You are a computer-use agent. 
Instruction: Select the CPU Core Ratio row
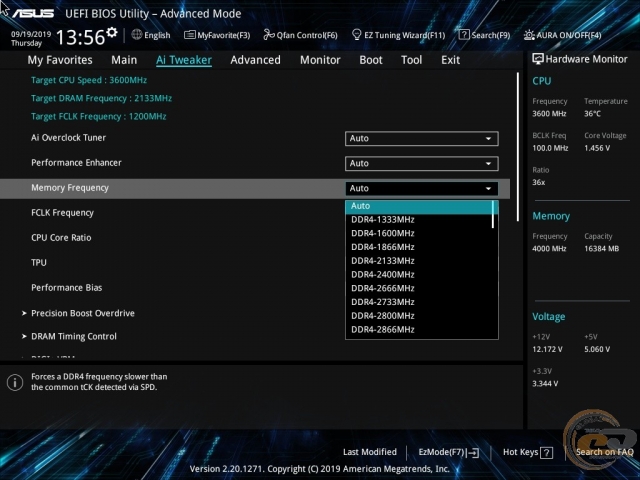point(61,238)
